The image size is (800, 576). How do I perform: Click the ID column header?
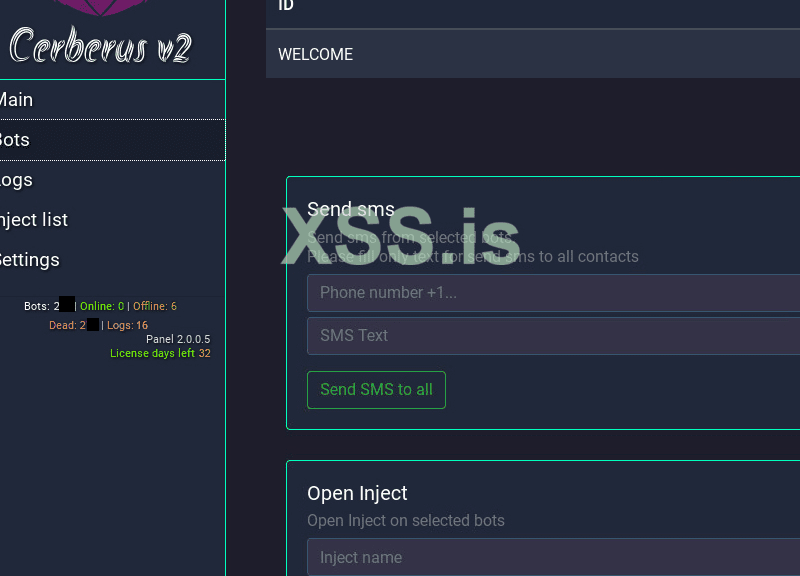(x=286, y=6)
